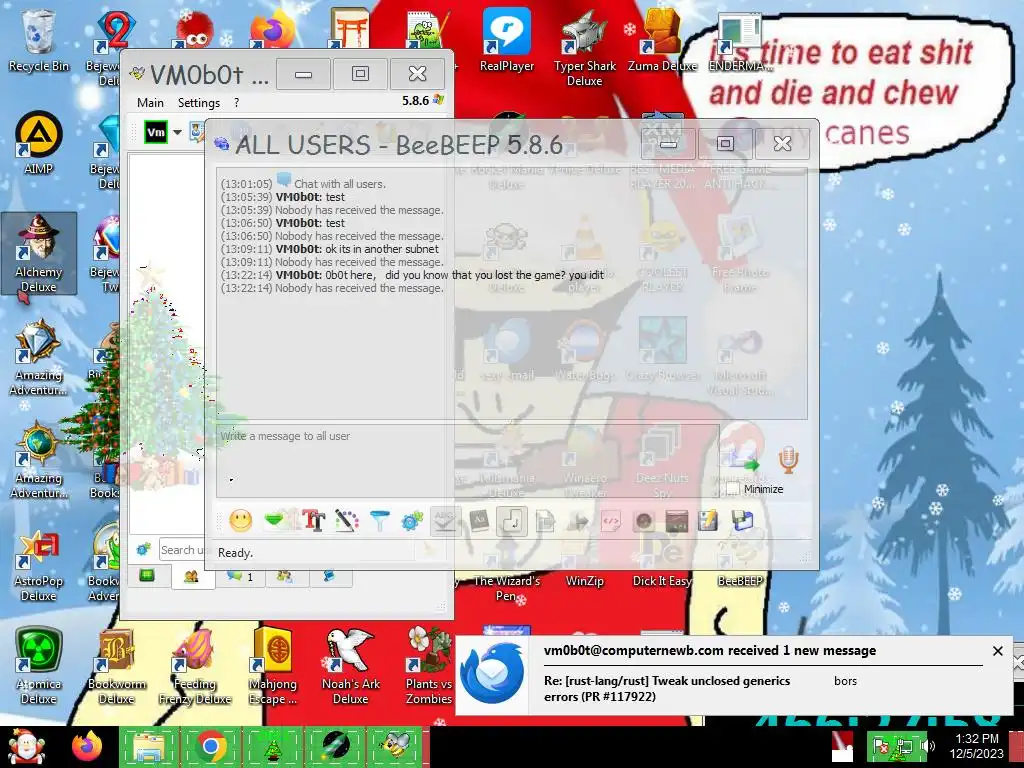Open the ? help menu
Image resolution: width=1024 pixels, height=768 pixels.
(x=236, y=103)
